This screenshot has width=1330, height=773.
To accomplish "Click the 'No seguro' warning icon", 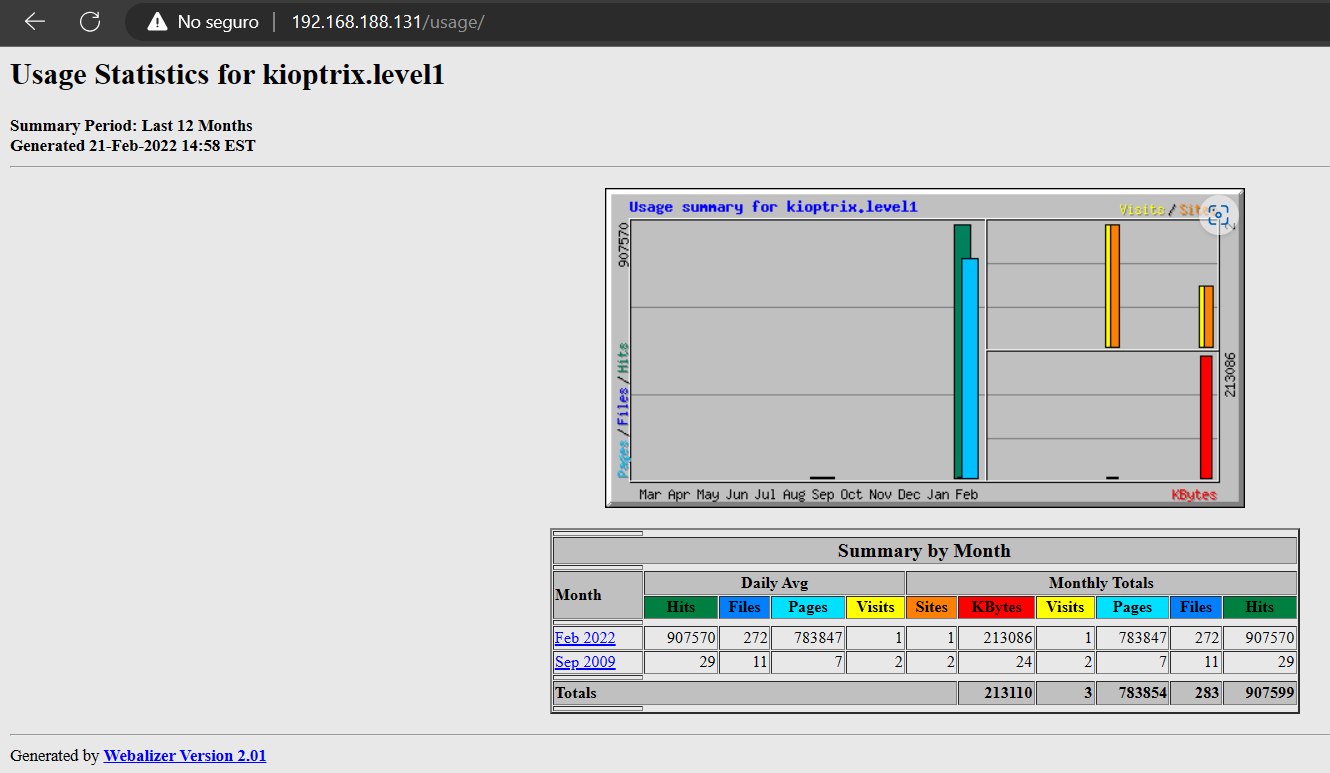I will 156,22.
